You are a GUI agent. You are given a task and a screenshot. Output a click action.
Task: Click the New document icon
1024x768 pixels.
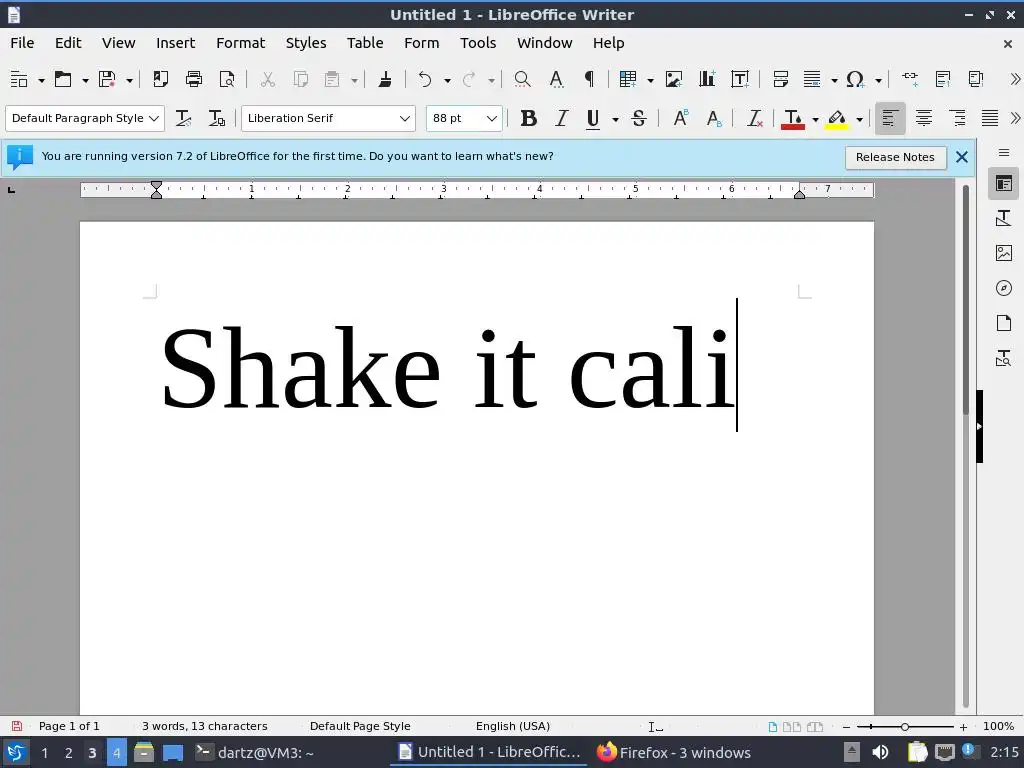19,79
